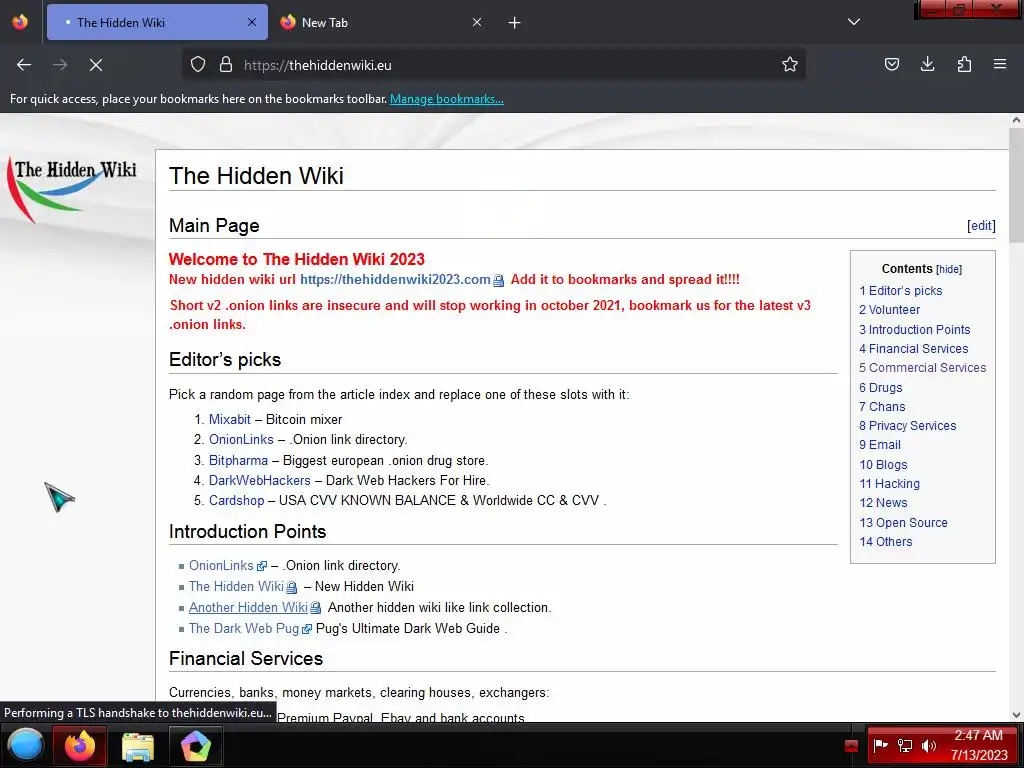
Task: View site security via padlock icon
Action: 226,65
